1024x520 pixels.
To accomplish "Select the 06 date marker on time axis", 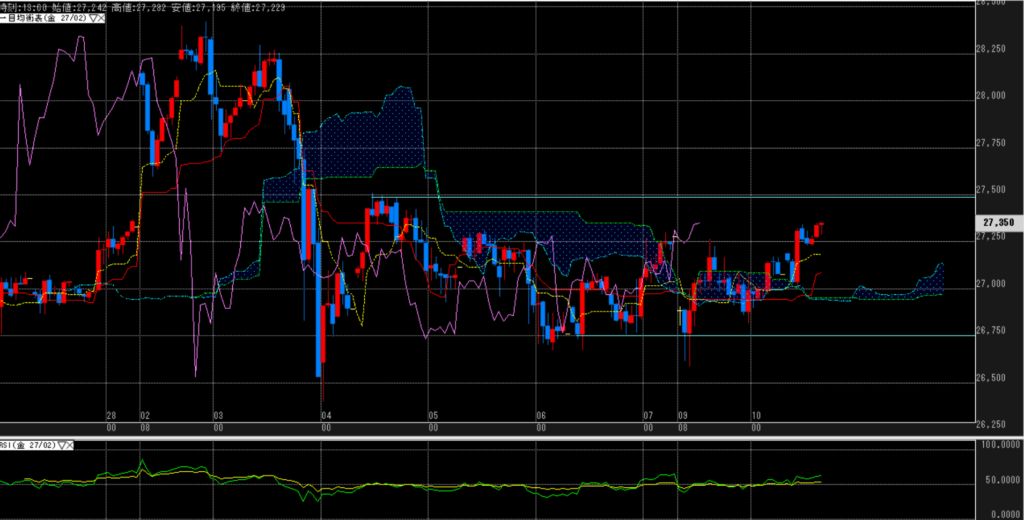I will pos(541,414).
